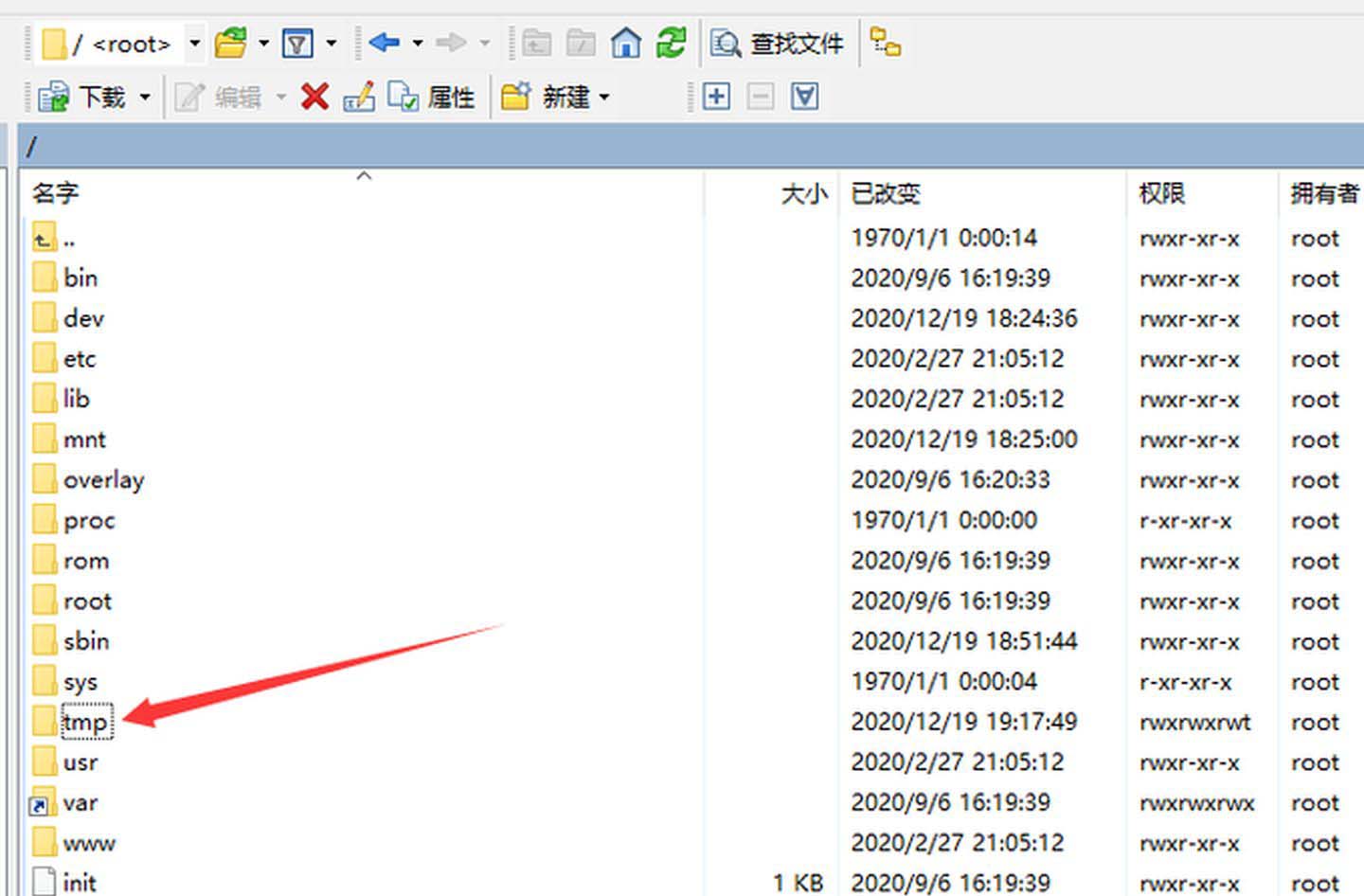Open the <root> path dropdown
This screenshot has height=896, width=1364.
tap(194, 44)
